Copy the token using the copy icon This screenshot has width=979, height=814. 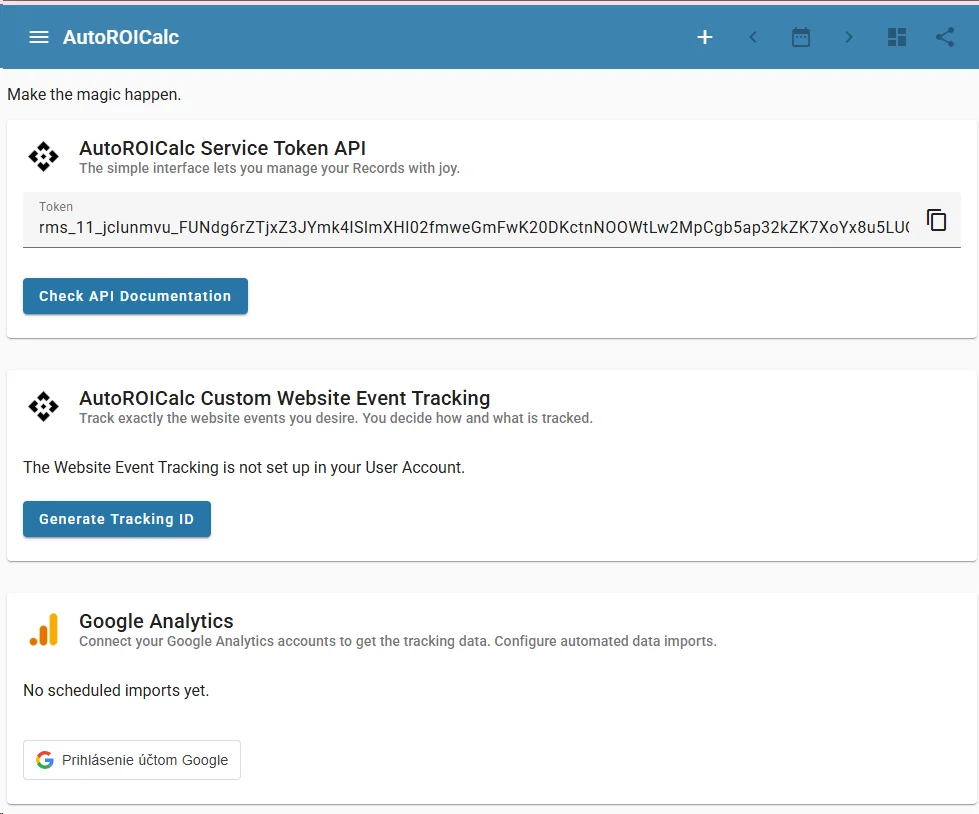point(937,219)
